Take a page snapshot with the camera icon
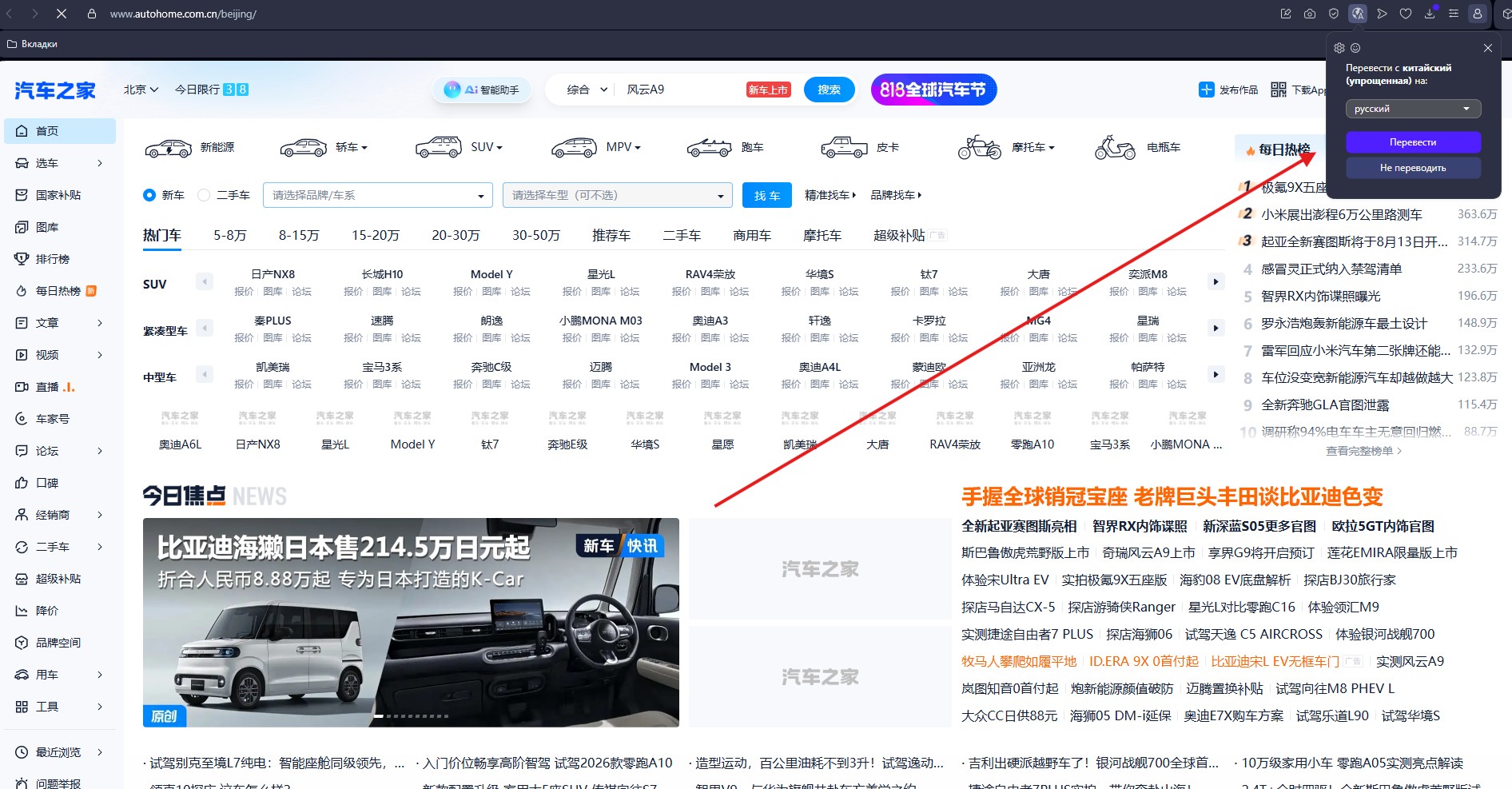 click(x=1310, y=14)
